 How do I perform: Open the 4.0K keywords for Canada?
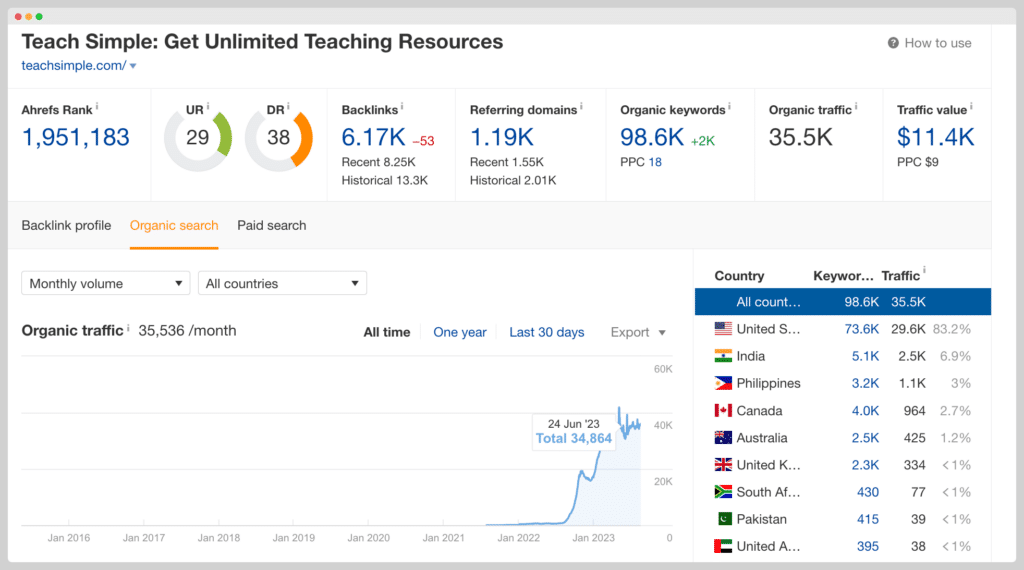point(865,411)
